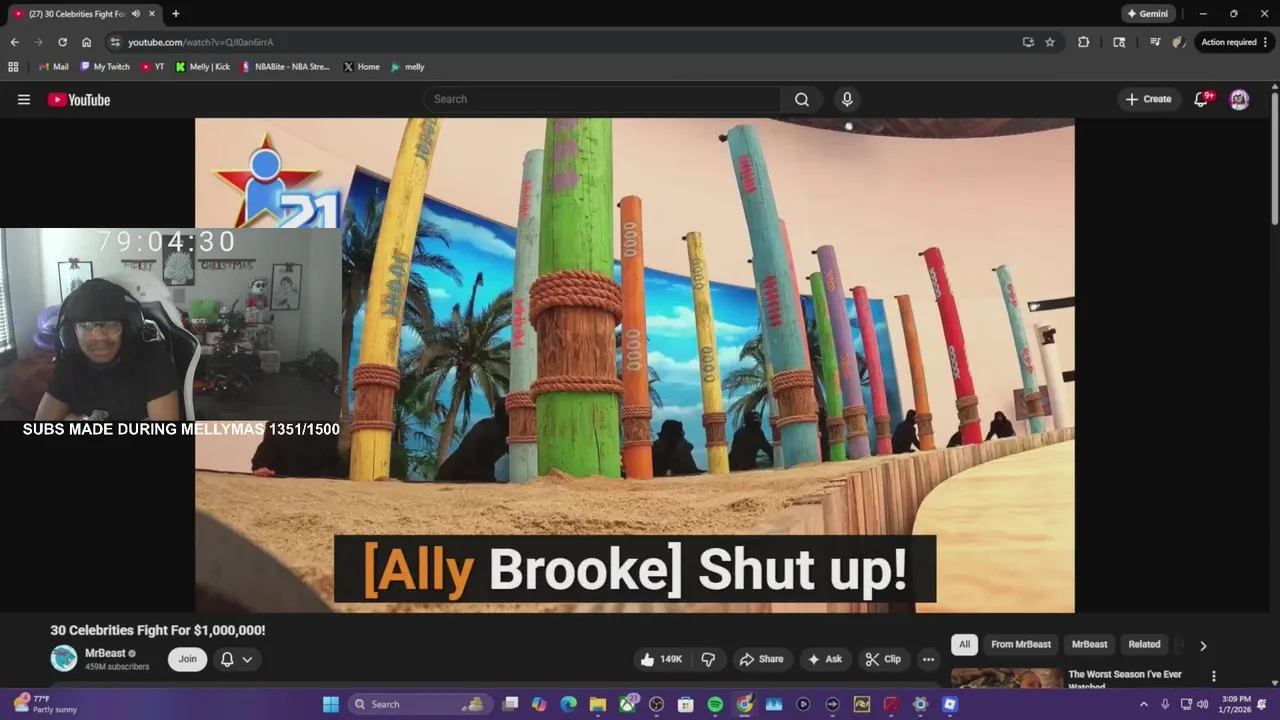Open options for The Worst Season video
Screen dimensions: 1280x720
(x=1213, y=677)
